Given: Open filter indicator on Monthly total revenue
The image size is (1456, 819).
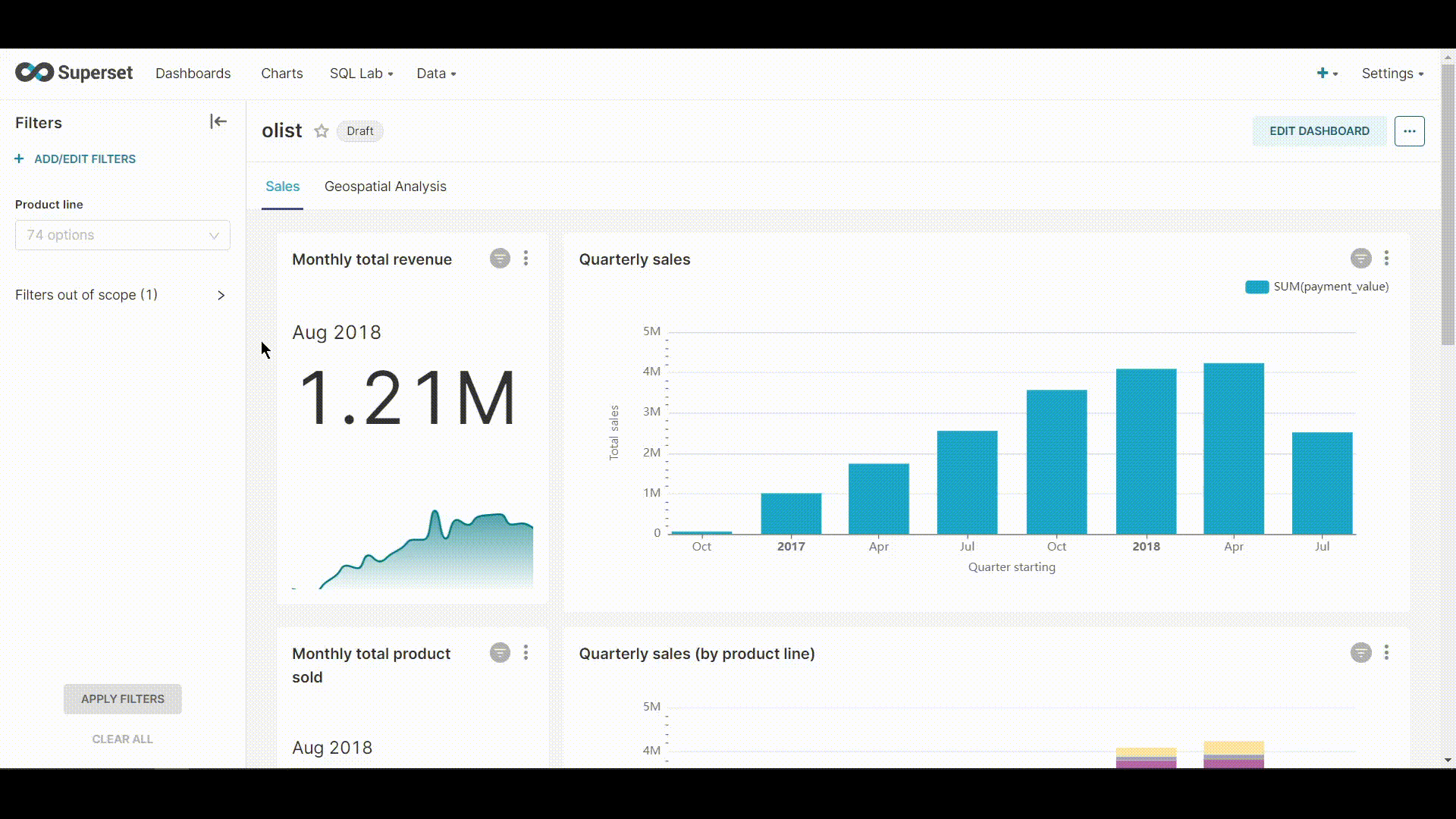Looking at the screenshot, I should tap(500, 259).
